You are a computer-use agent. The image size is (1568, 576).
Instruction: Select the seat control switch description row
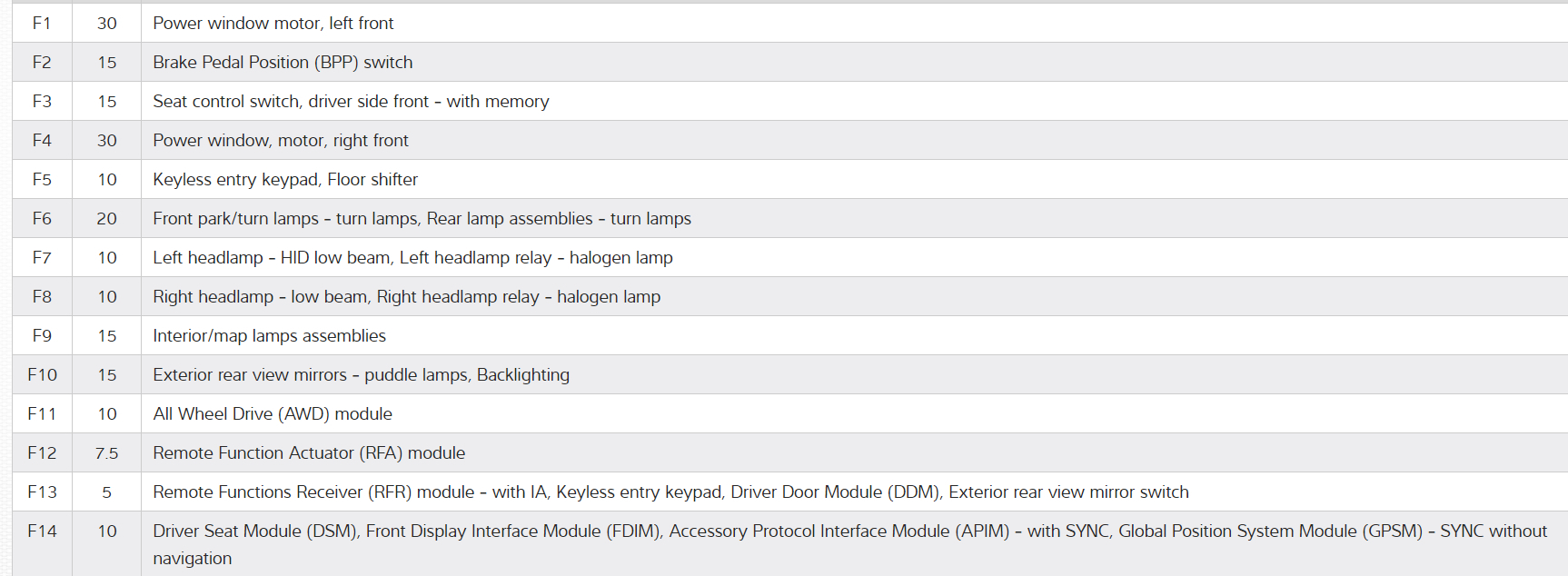(x=351, y=102)
